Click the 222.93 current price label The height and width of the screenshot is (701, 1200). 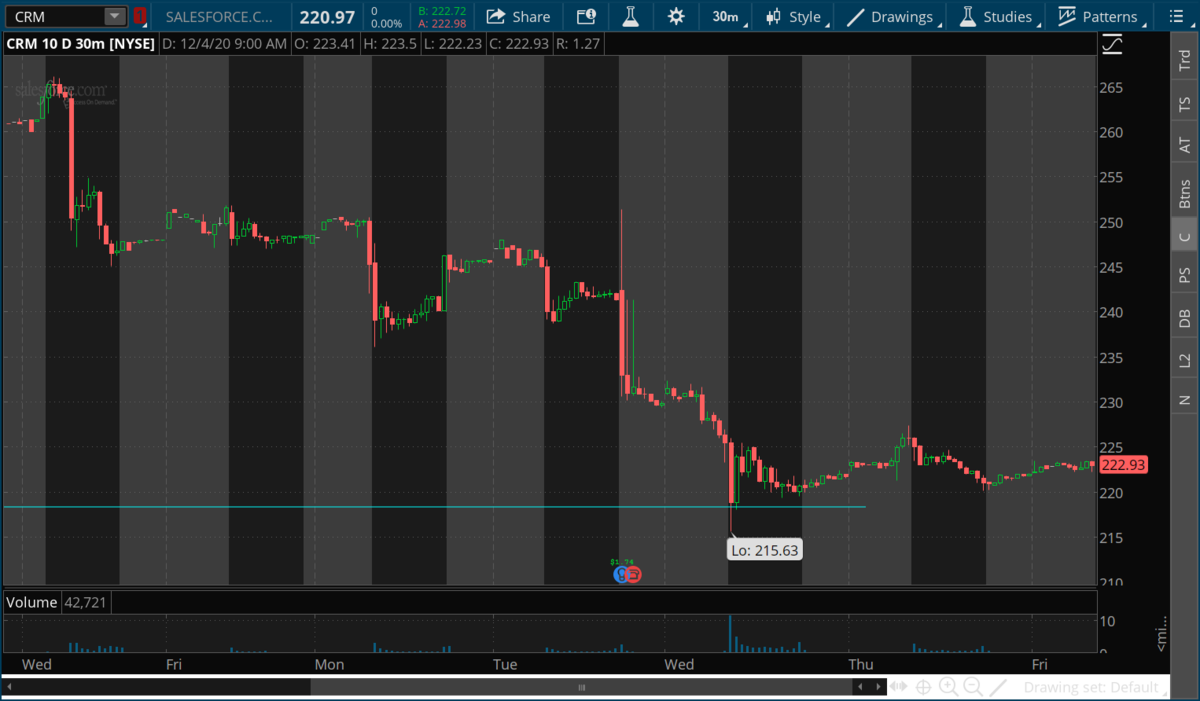point(1122,465)
